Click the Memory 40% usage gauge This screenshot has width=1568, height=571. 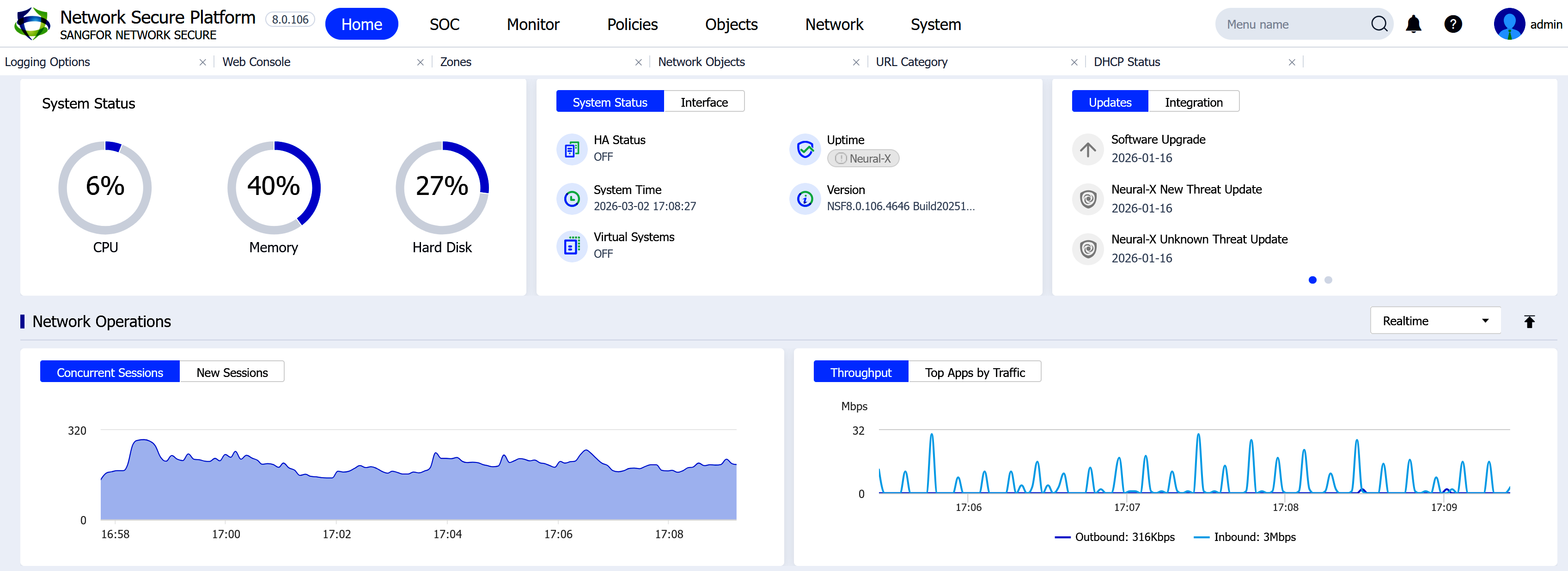click(273, 188)
